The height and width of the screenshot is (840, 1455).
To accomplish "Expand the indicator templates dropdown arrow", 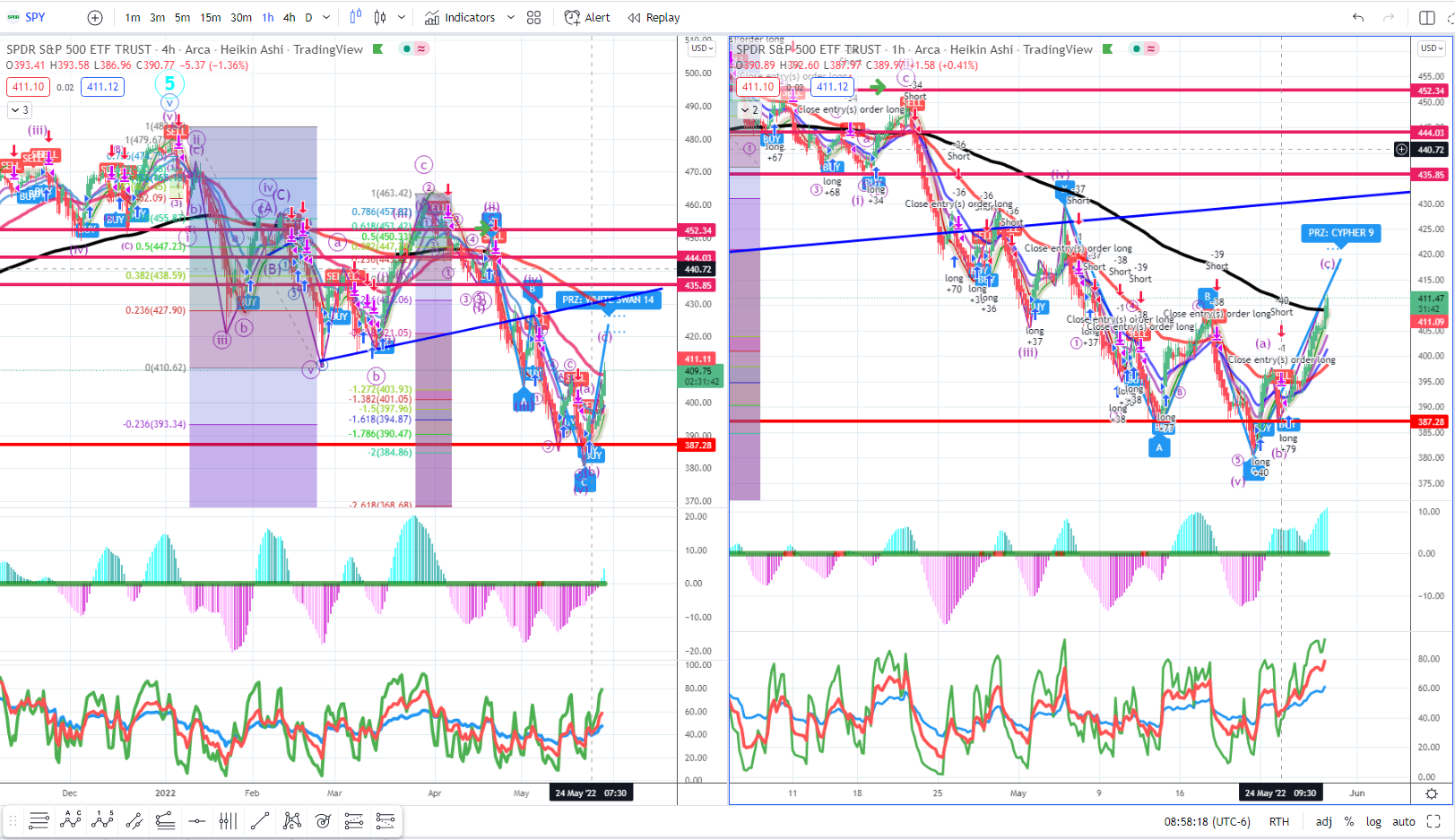I will click(511, 17).
